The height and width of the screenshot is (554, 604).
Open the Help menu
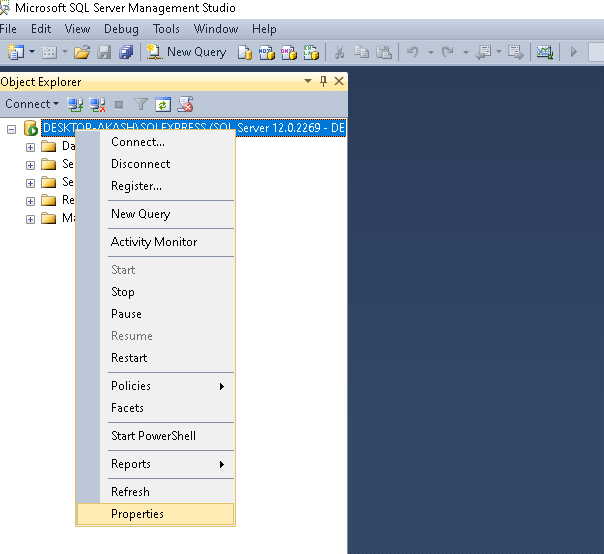coord(264,29)
